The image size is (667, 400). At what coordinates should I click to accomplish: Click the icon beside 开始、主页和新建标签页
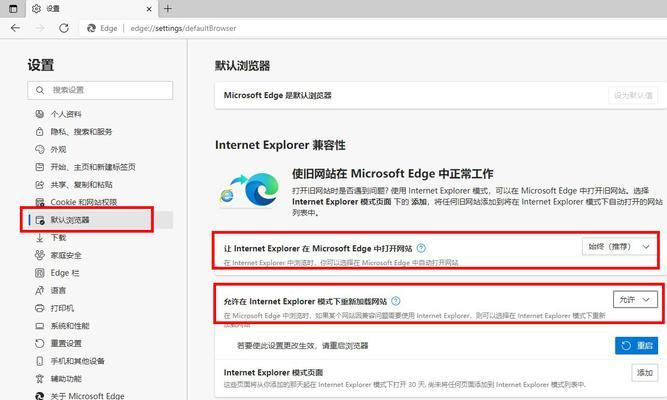40,167
